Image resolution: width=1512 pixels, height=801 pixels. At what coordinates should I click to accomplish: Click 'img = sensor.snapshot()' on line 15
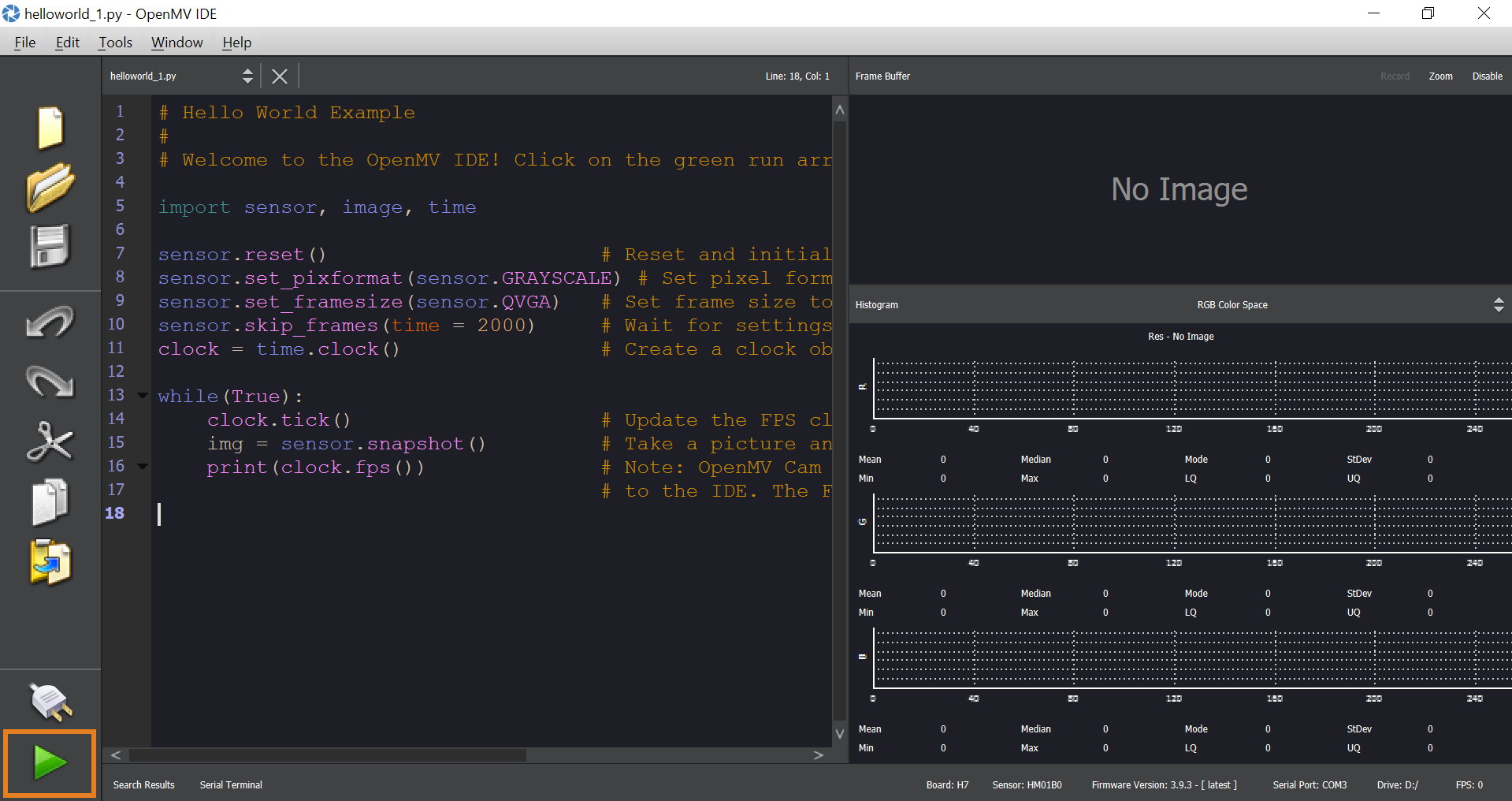click(x=347, y=444)
